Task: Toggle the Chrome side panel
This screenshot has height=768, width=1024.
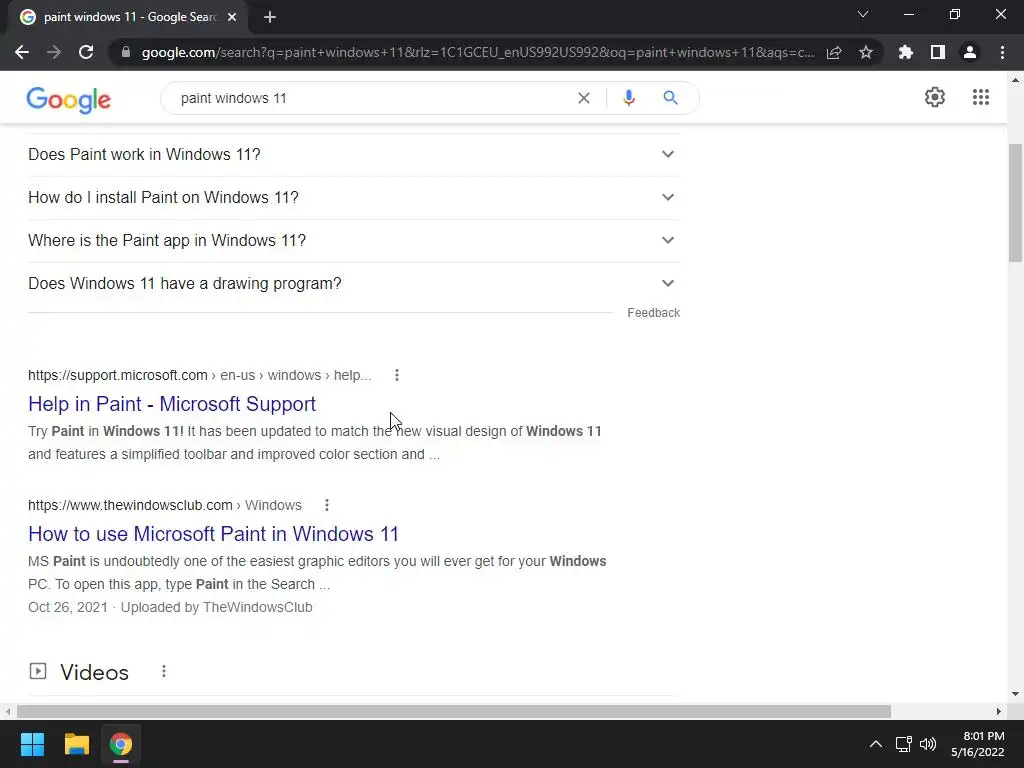Action: tap(938, 52)
